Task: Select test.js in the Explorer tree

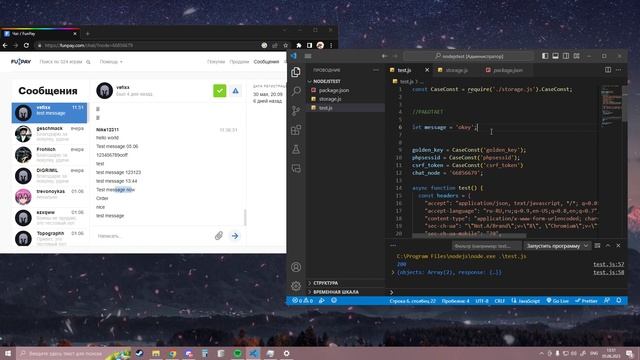Action: pyautogui.click(x=346, y=108)
